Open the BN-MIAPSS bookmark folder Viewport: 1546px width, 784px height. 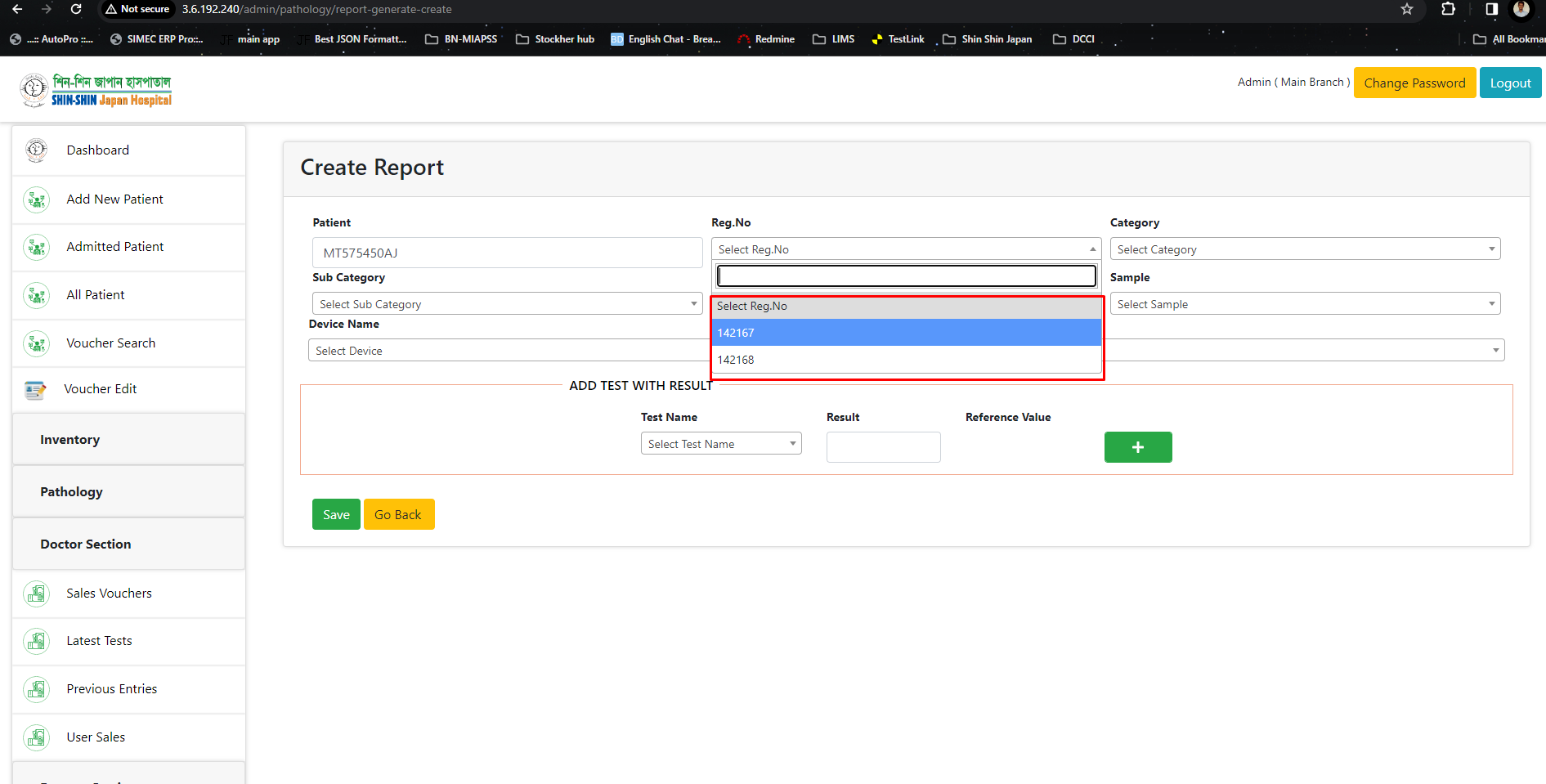point(461,39)
